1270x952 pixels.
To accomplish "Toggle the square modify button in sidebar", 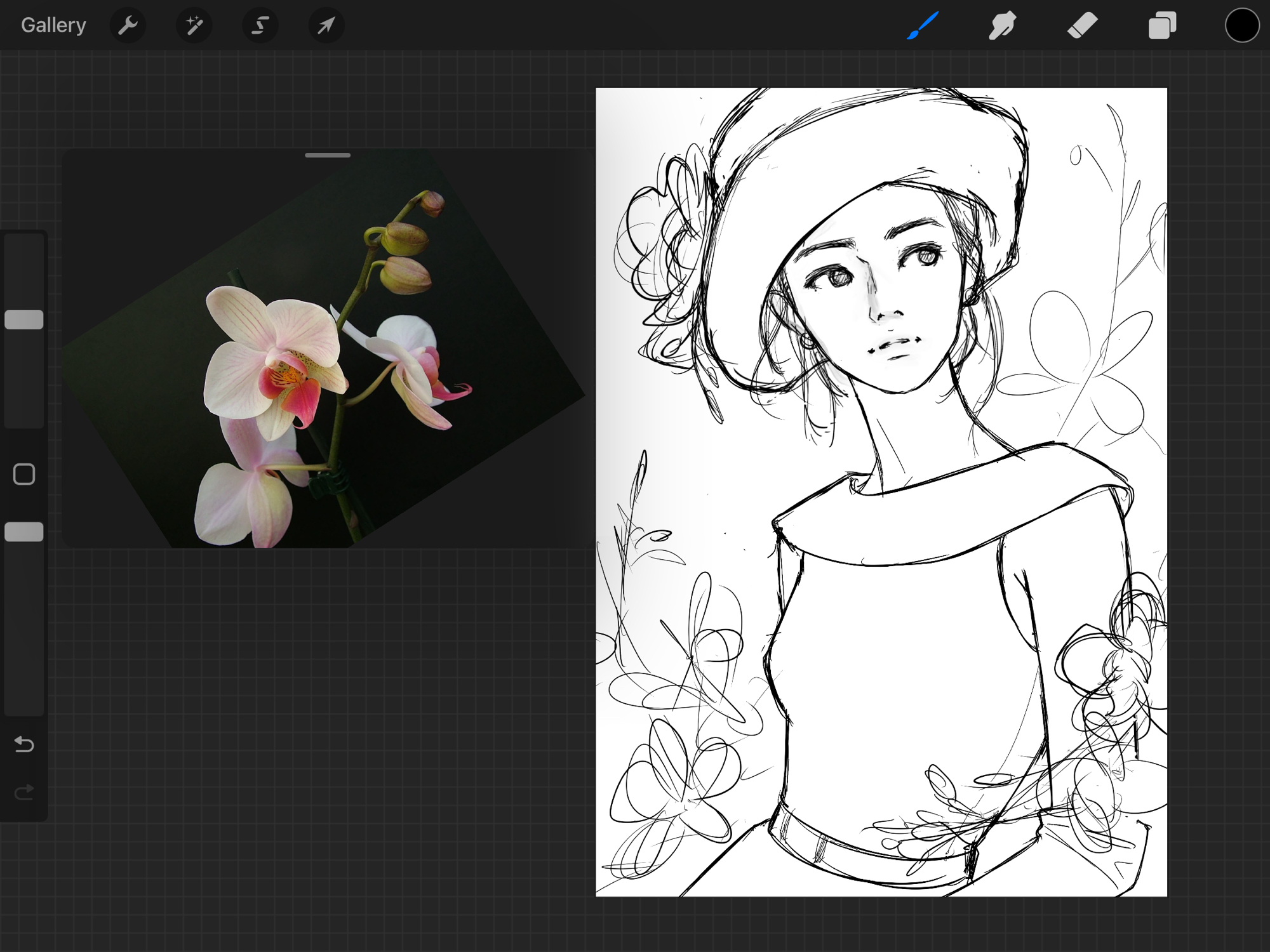I will pyautogui.click(x=24, y=474).
